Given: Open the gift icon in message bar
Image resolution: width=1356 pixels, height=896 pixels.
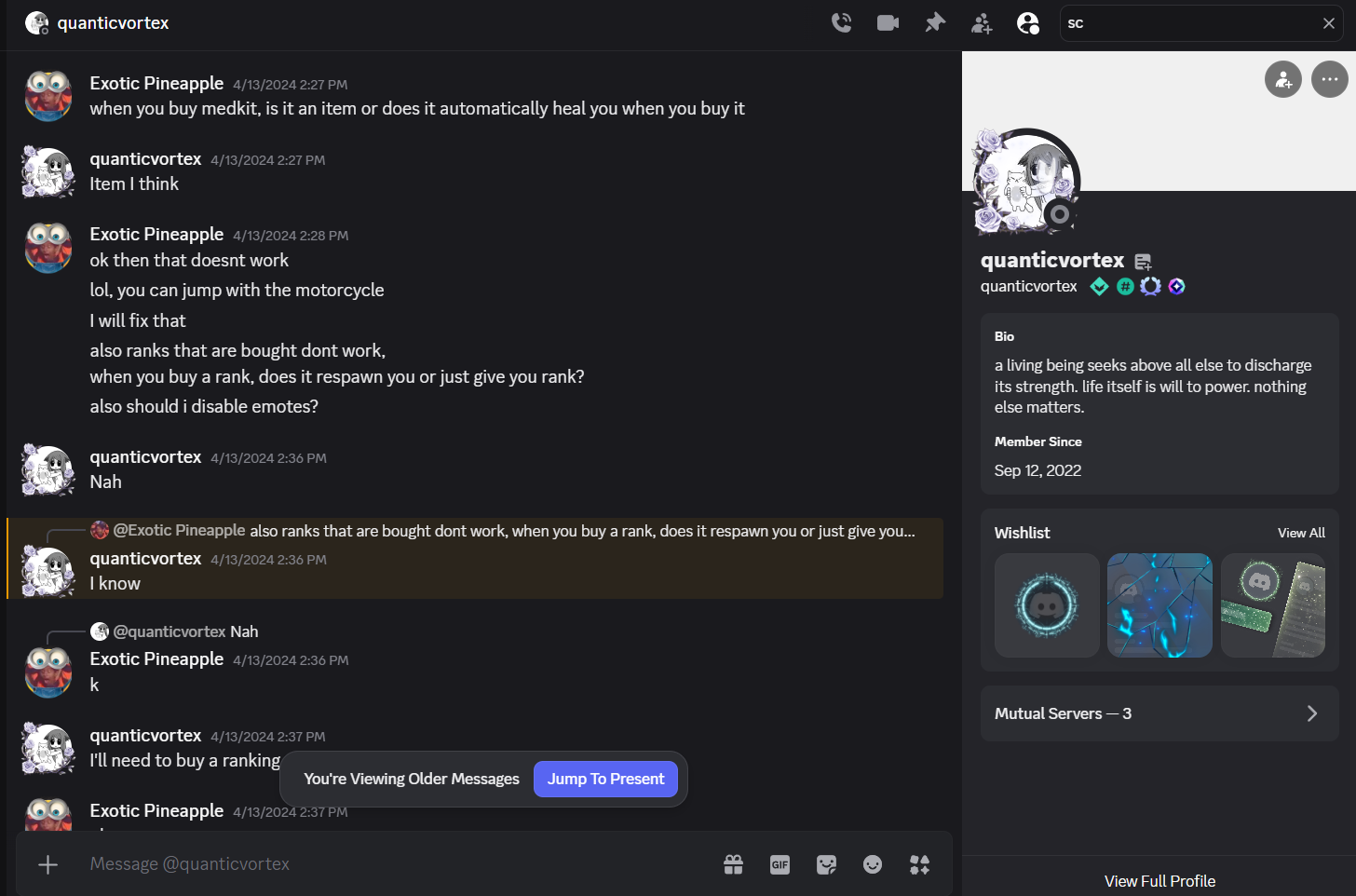Looking at the screenshot, I should click(x=734, y=864).
